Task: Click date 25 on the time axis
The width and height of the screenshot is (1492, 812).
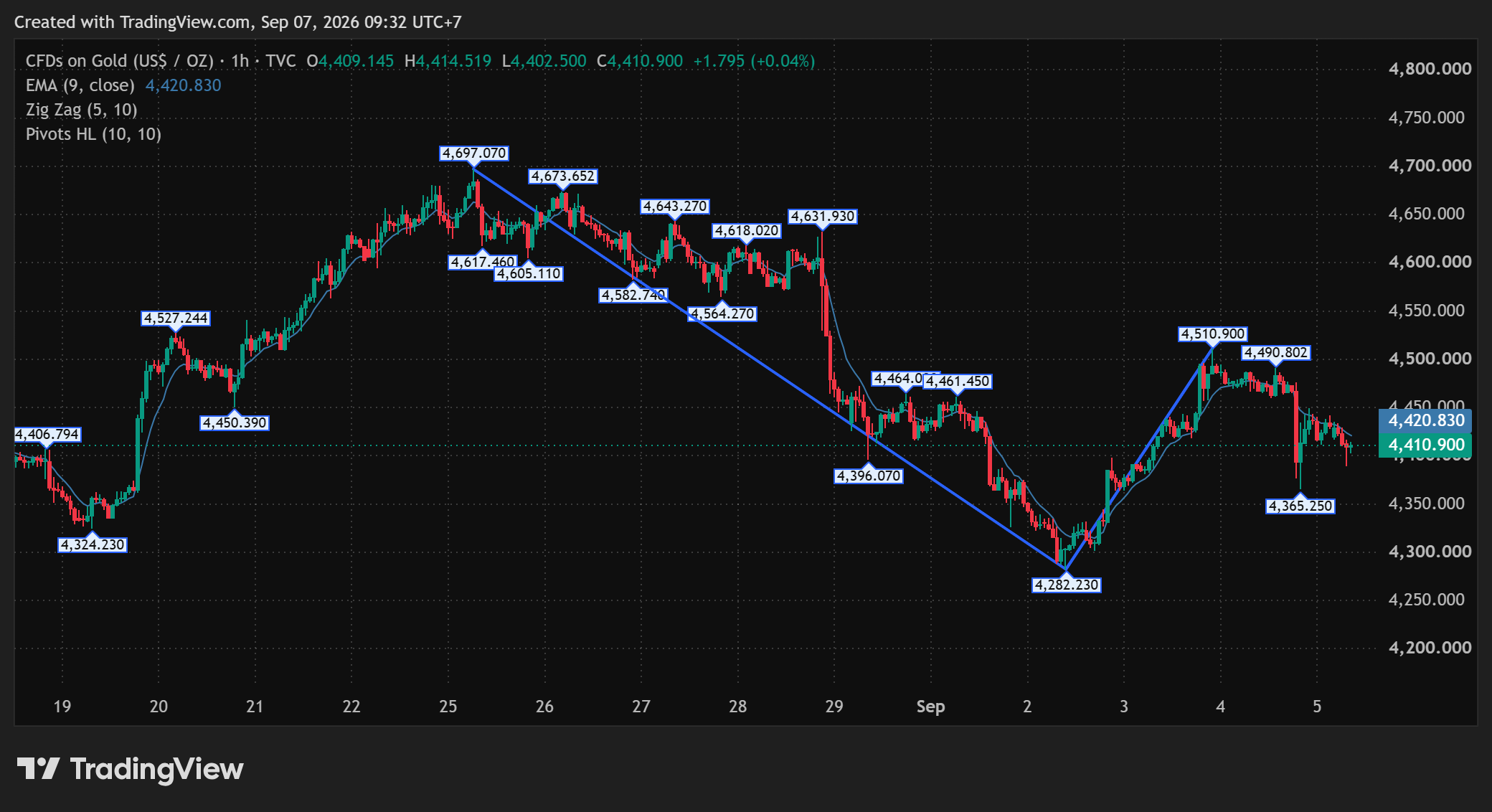Action: (448, 707)
